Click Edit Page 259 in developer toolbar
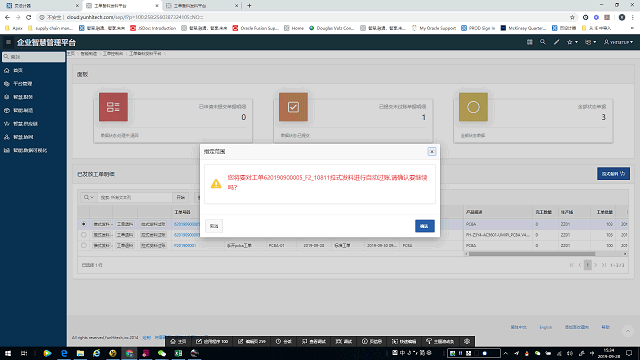The height and width of the screenshot is (360, 640). 251,341
